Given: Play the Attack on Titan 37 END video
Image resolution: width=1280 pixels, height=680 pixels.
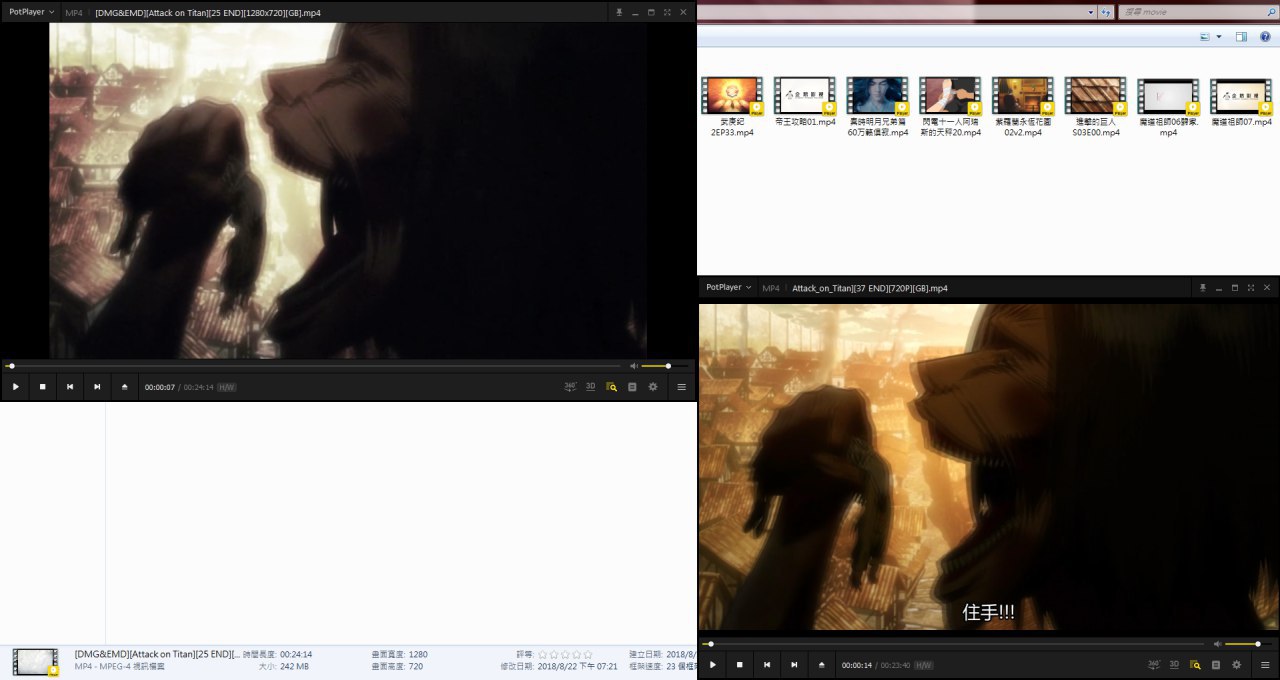Looking at the screenshot, I should 713,664.
